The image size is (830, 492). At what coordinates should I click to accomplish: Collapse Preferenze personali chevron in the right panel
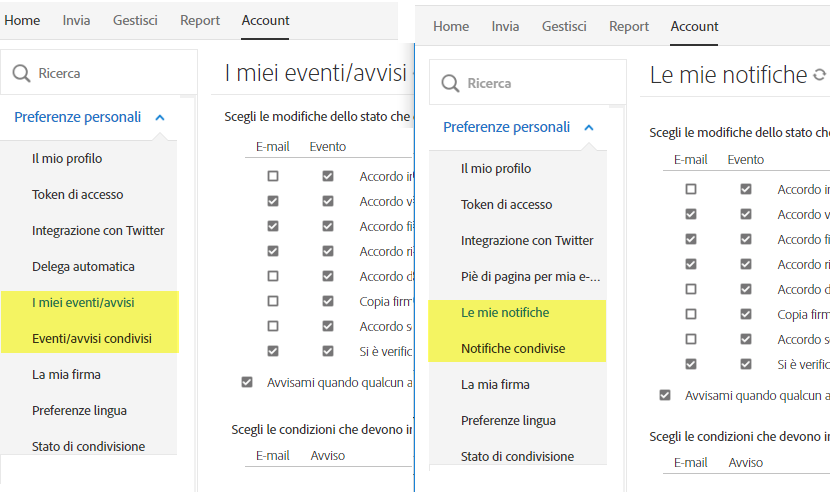[589, 127]
